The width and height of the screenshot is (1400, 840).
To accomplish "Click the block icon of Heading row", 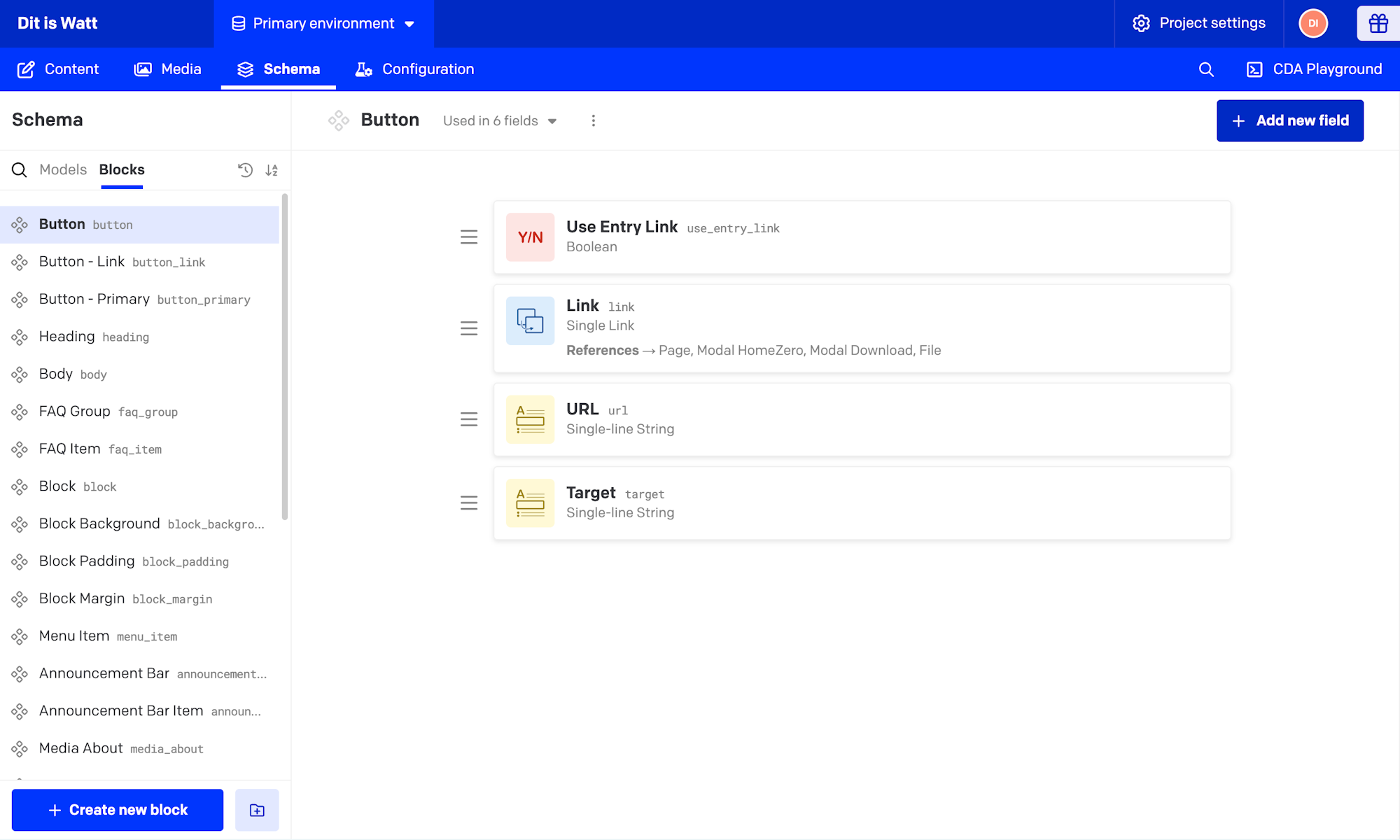I will (20, 337).
